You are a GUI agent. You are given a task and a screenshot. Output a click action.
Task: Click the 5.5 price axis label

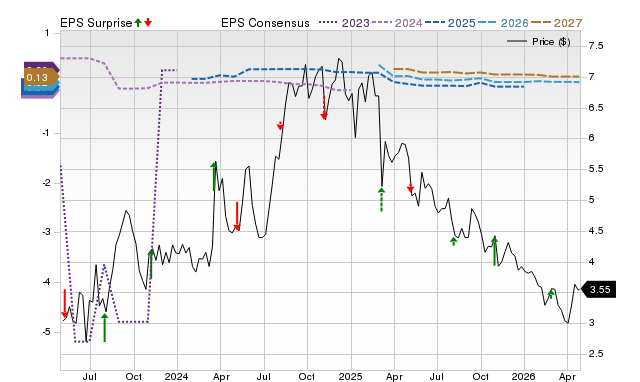click(596, 169)
